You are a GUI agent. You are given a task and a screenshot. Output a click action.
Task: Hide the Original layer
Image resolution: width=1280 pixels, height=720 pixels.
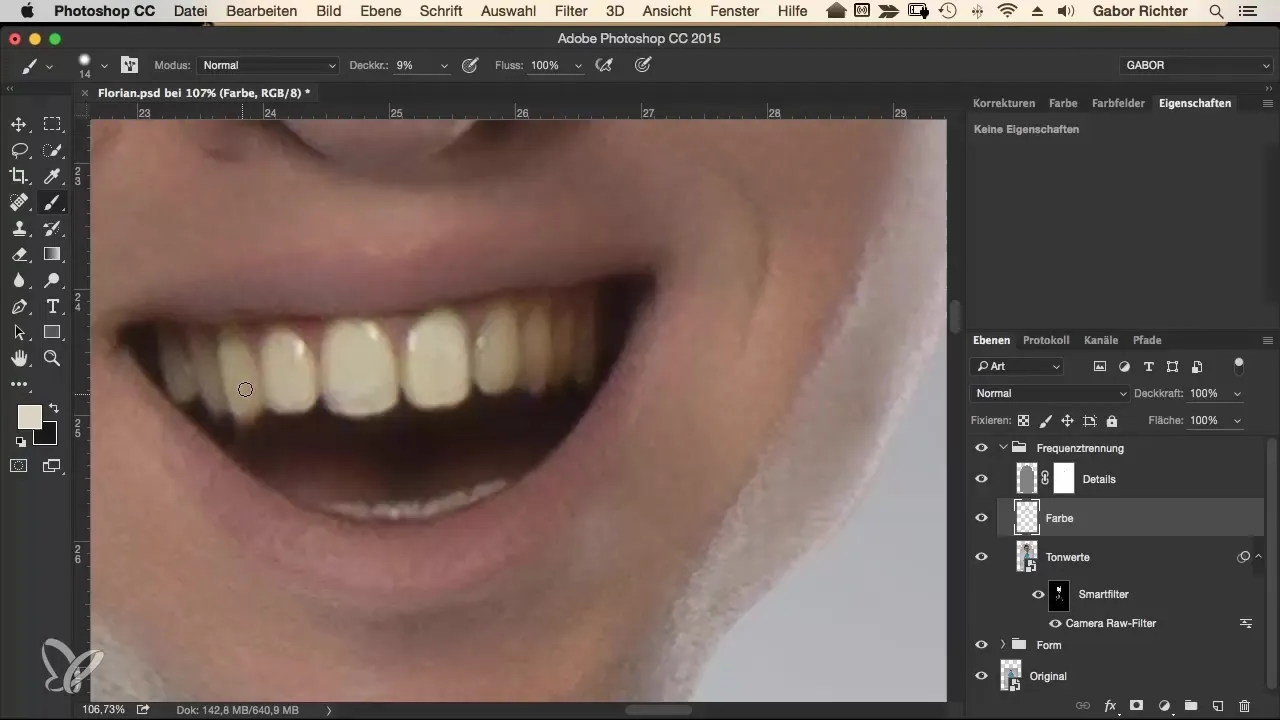pos(981,676)
